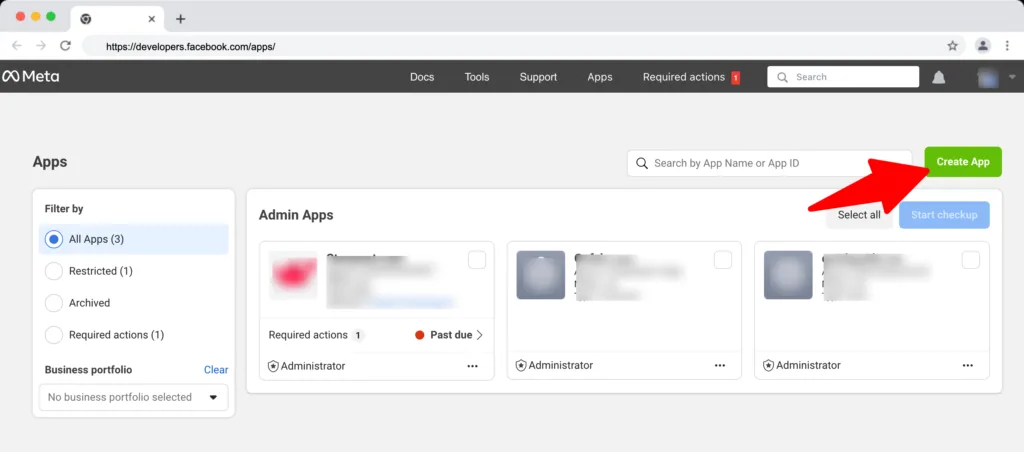Open more options on first app card
1024x452 pixels.
[473, 366]
